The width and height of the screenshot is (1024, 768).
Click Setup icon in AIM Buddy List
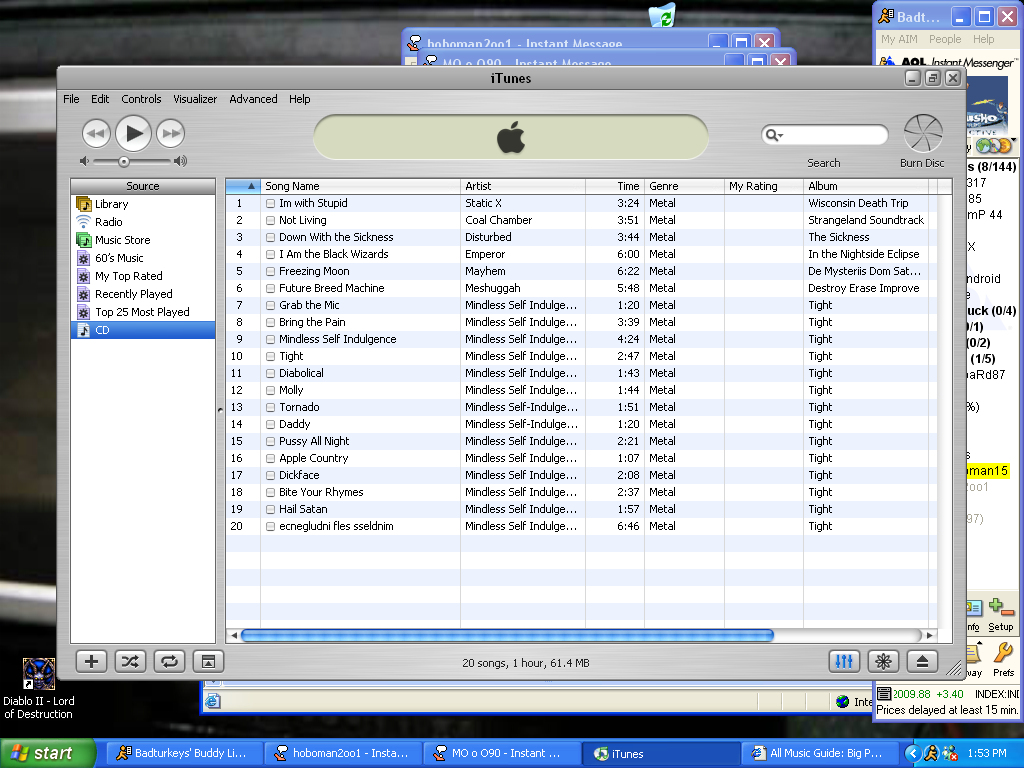point(1000,615)
